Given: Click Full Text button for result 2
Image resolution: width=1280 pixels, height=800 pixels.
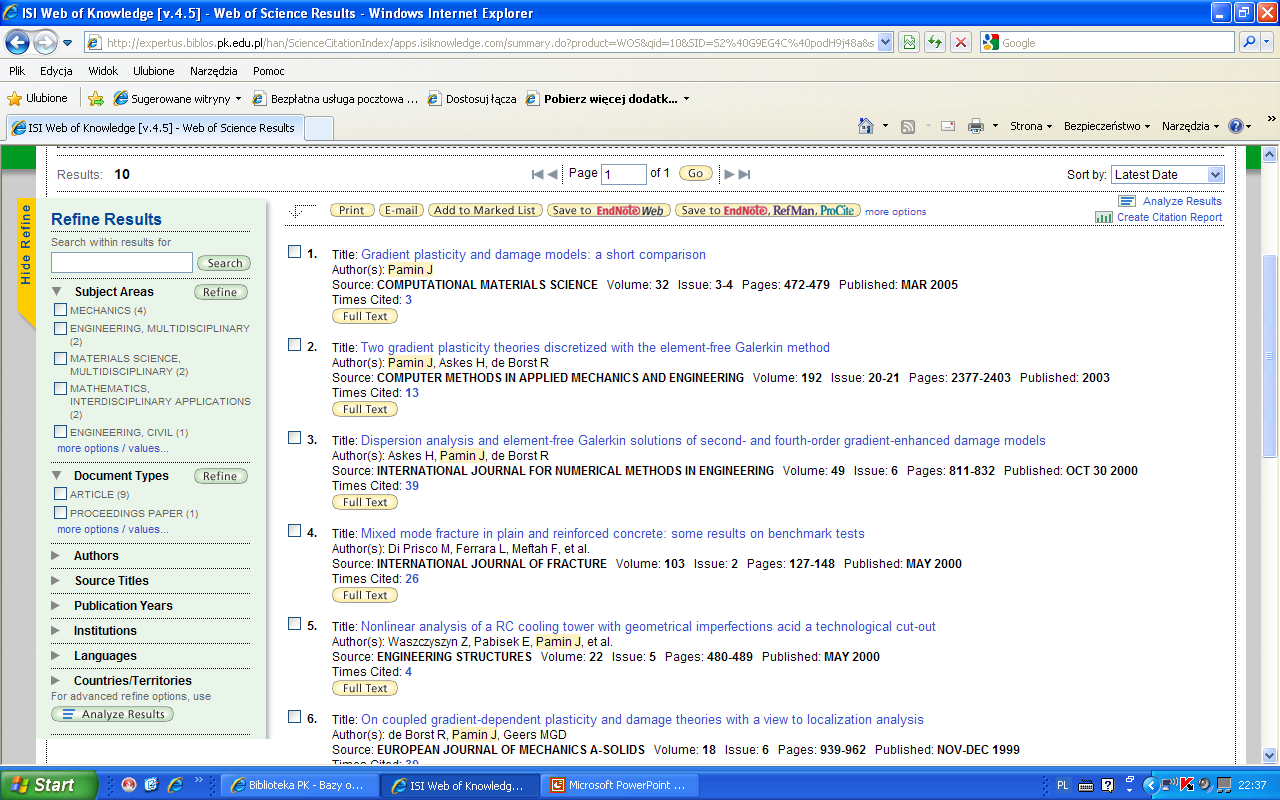Looking at the screenshot, I should coord(365,409).
